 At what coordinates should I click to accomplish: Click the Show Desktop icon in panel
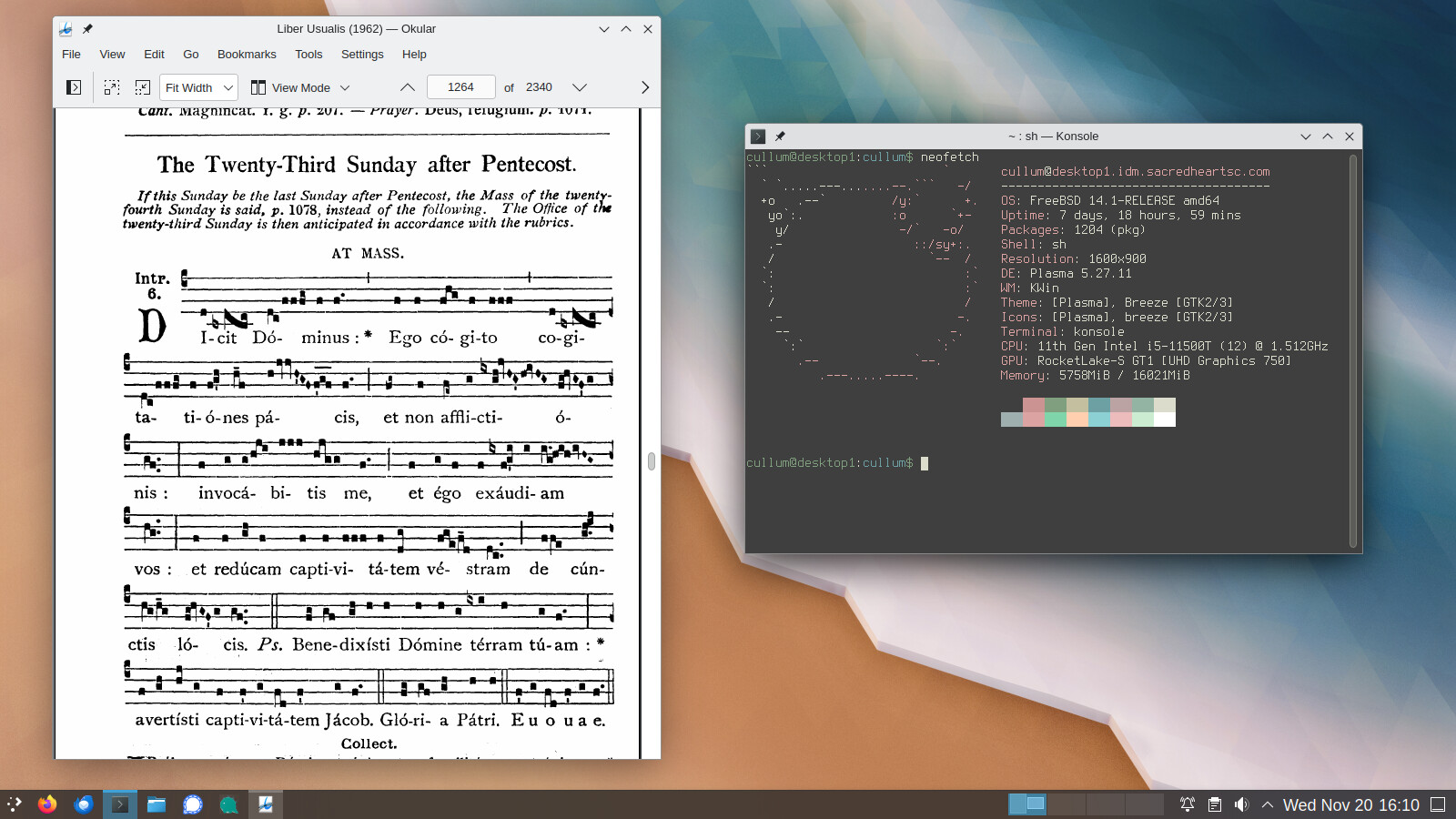click(x=1438, y=804)
